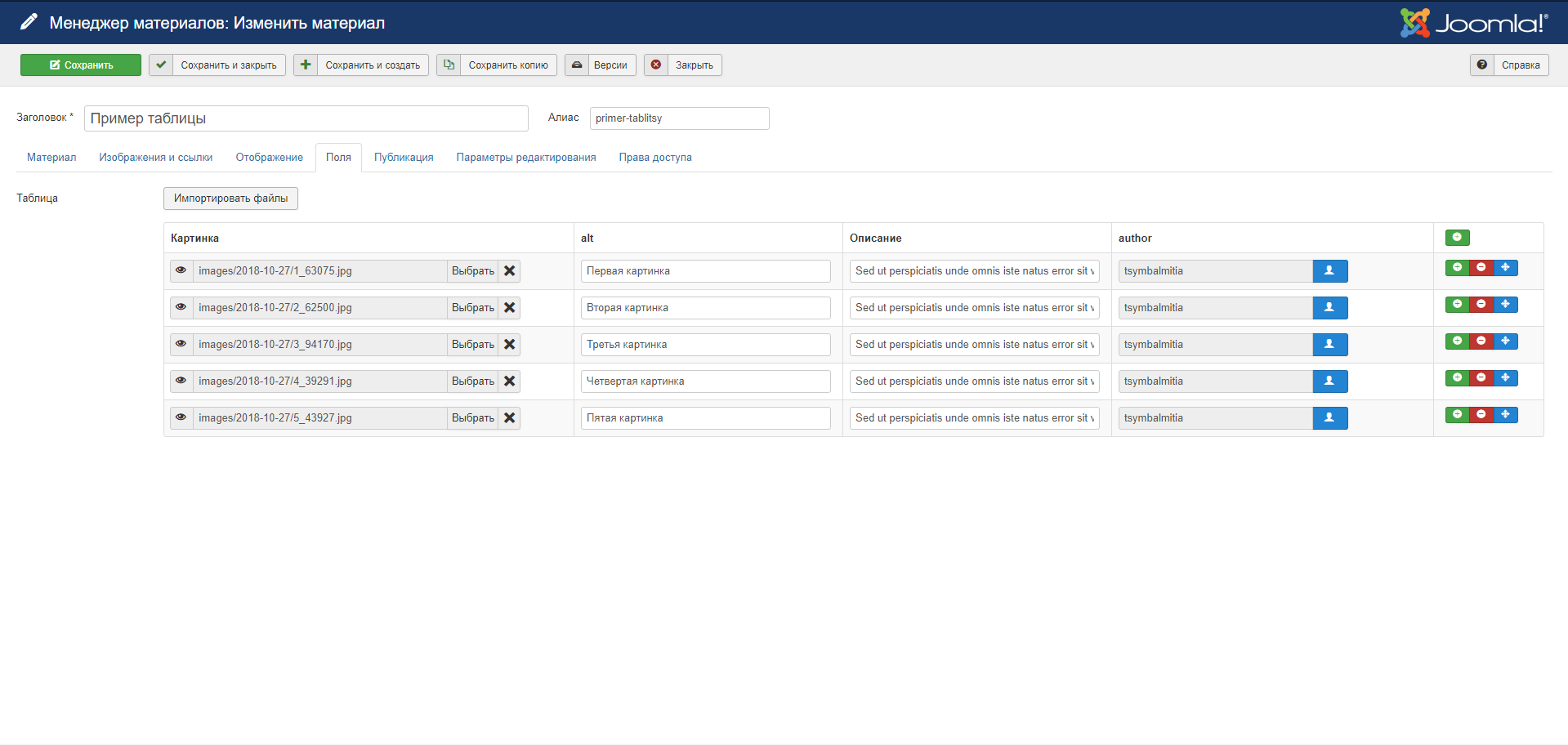Remove the row containing Вторая картинка
This screenshot has width=1568, height=745.
pos(1481,305)
